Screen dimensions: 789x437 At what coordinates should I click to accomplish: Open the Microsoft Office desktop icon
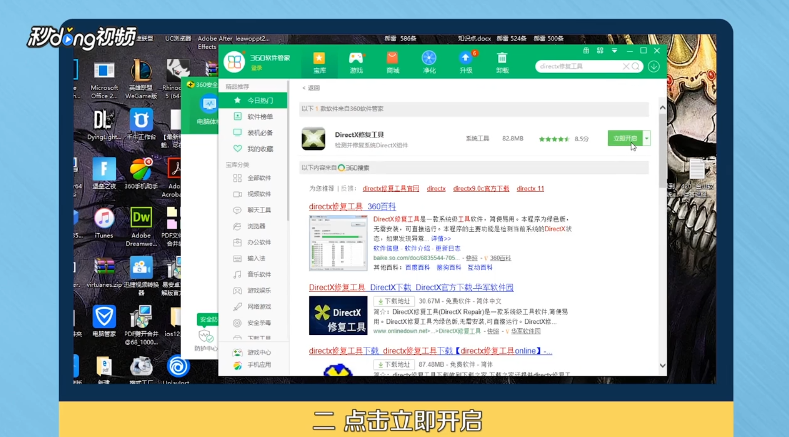coord(104,79)
